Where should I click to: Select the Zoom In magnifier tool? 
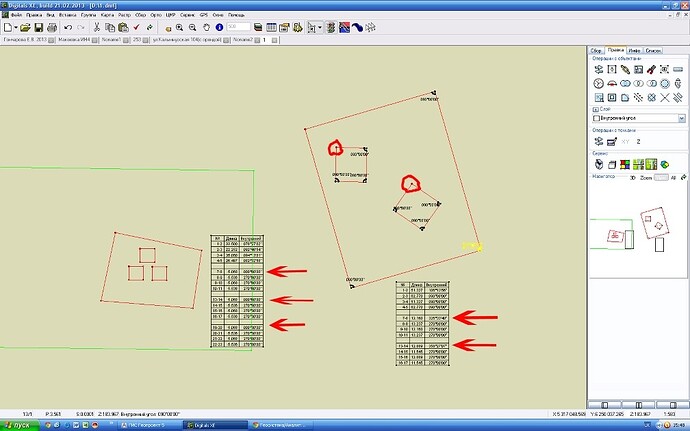180,27
